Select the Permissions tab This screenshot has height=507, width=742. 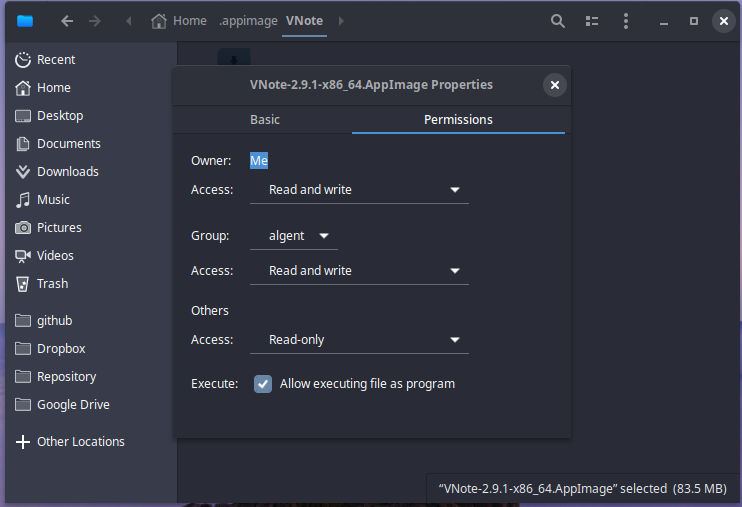[458, 120]
